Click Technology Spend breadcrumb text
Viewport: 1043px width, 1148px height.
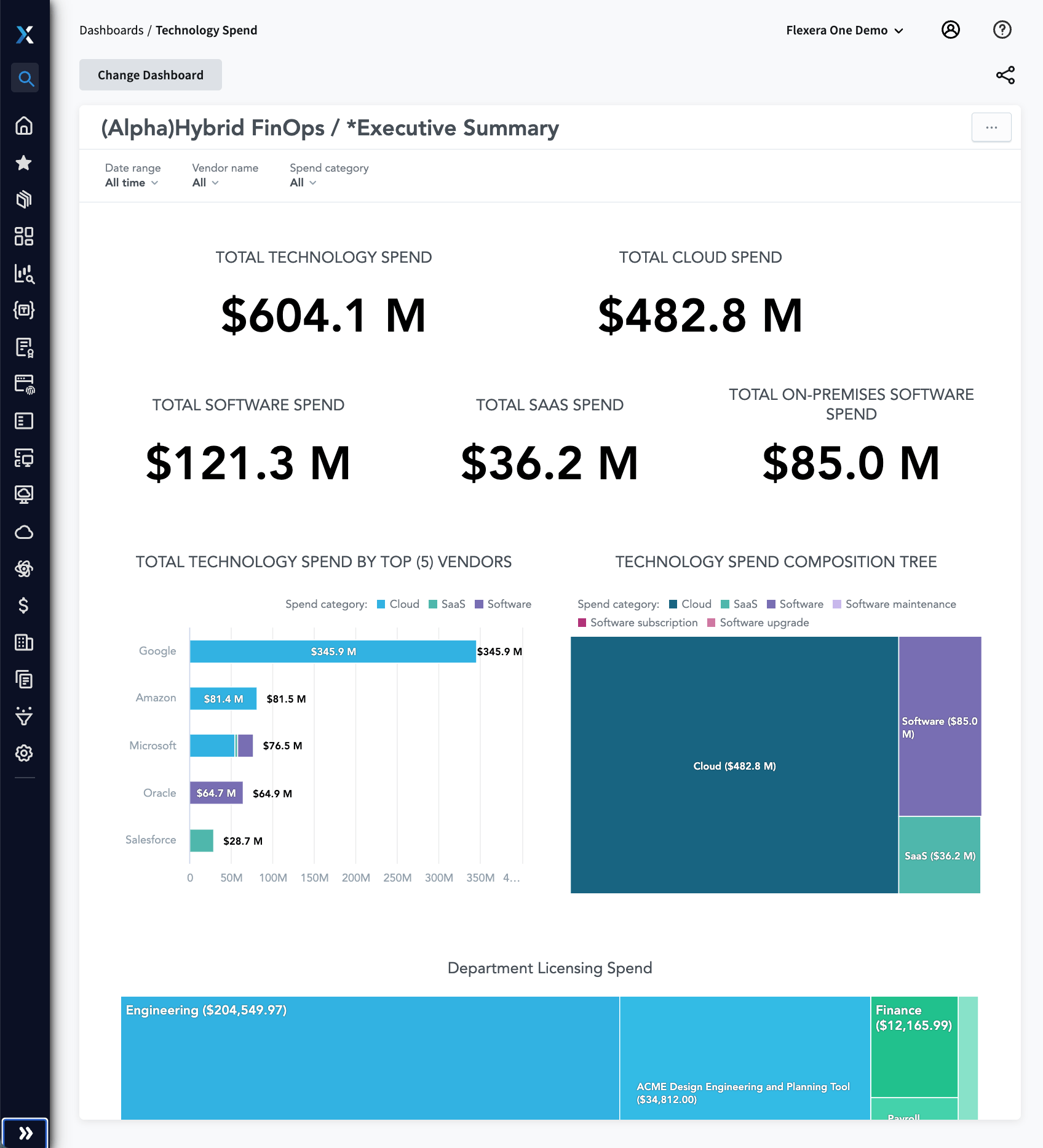[x=207, y=30]
